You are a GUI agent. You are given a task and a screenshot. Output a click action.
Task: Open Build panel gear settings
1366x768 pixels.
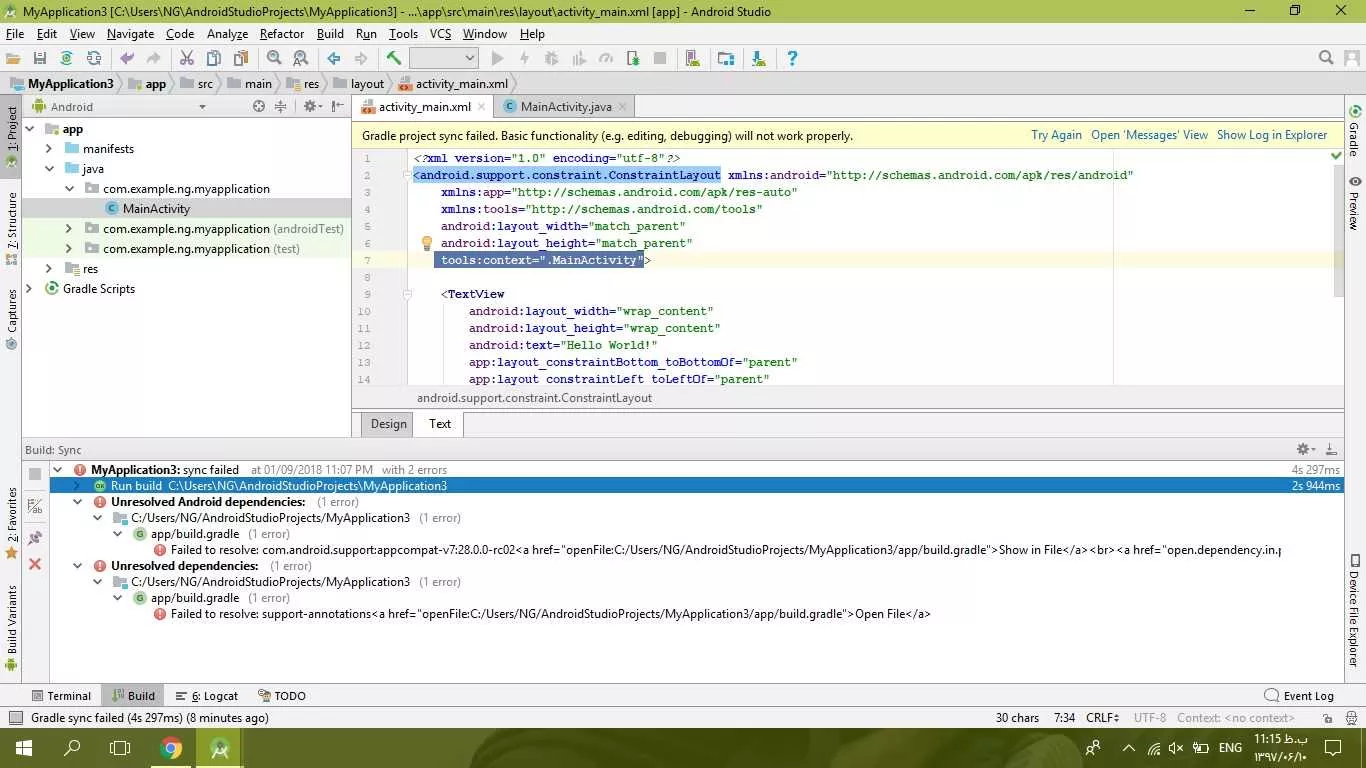coord(1304,450)
